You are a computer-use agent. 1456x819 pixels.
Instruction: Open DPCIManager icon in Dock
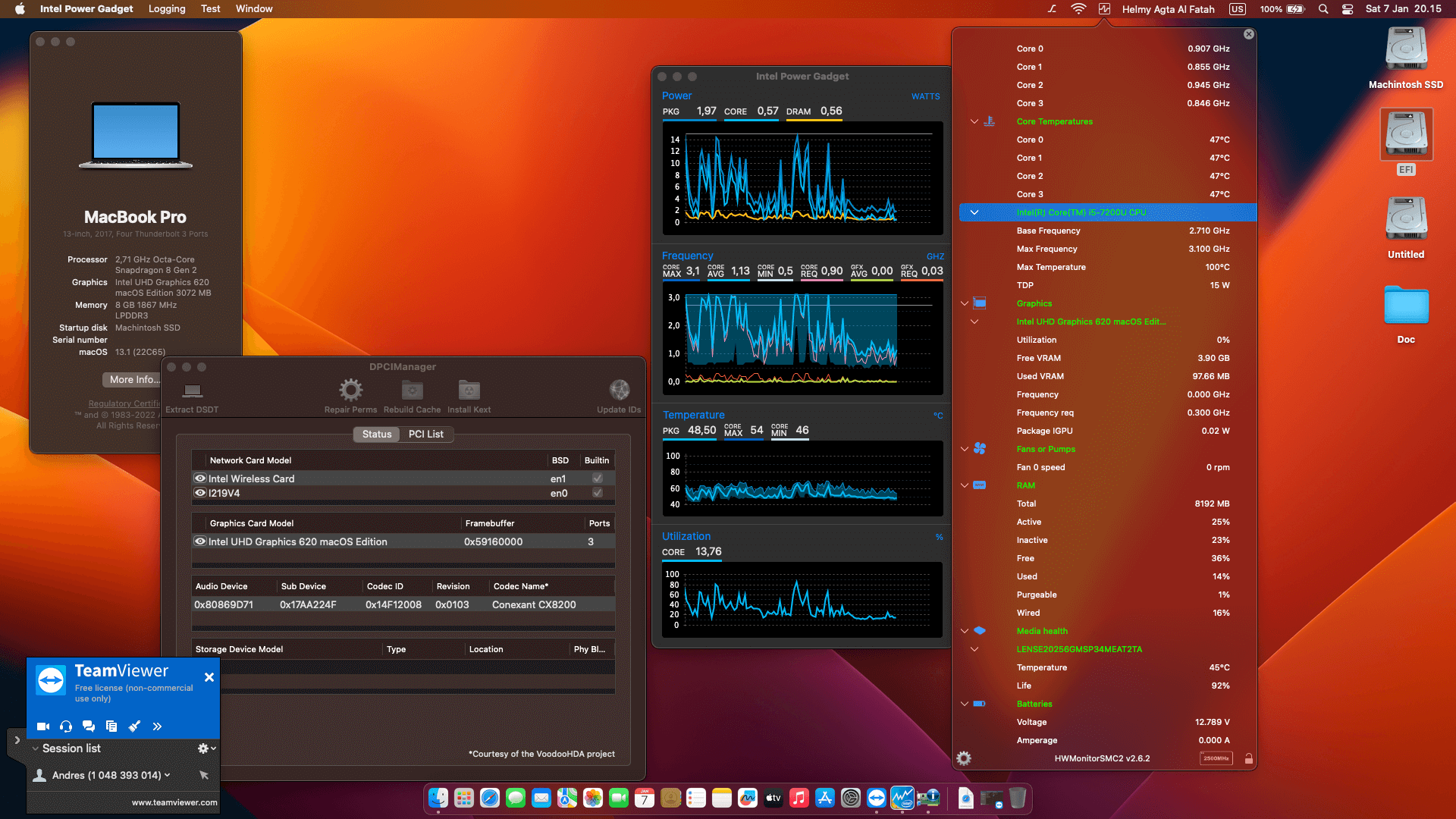point(928,798)
